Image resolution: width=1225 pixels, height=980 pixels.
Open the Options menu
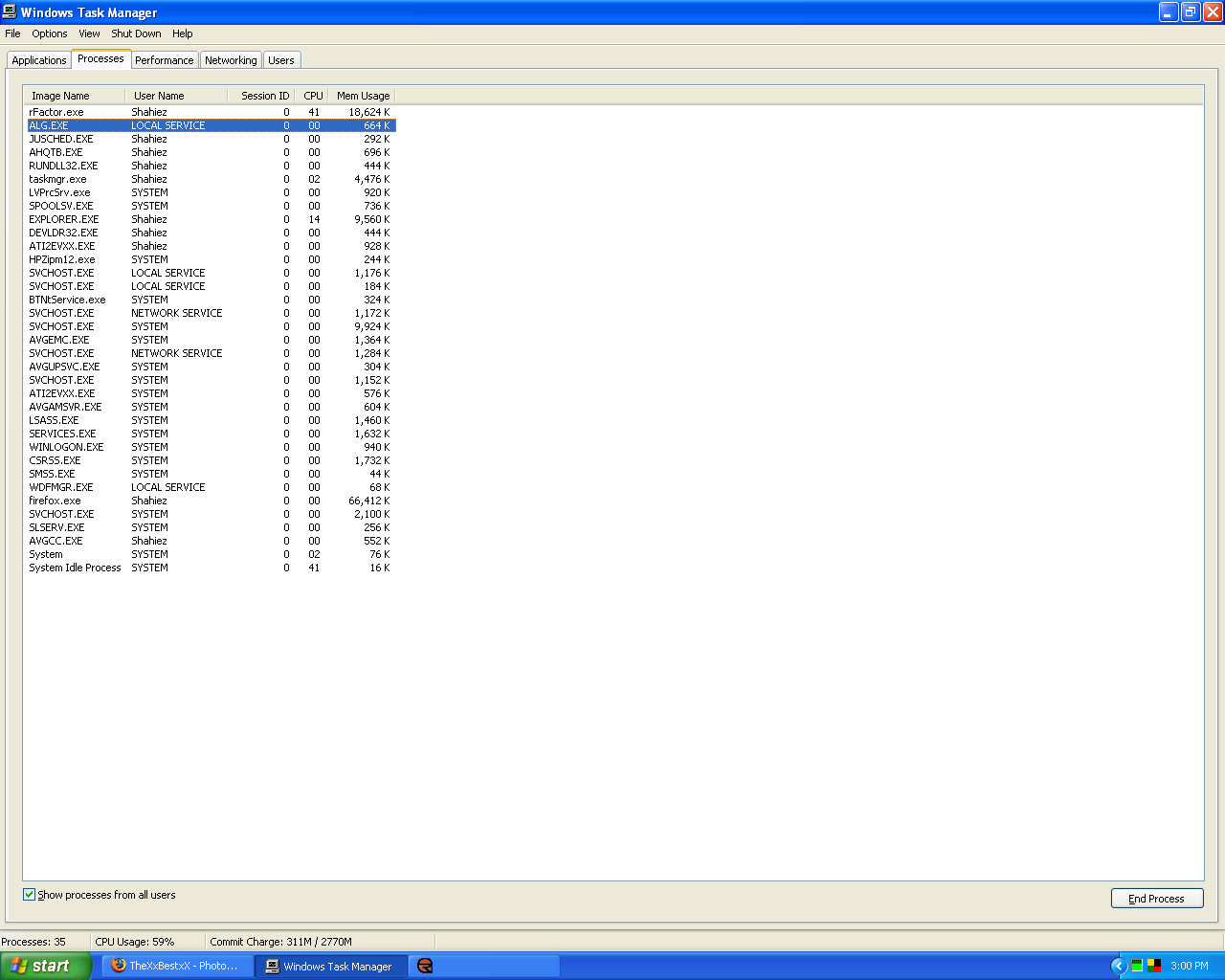click(x=50, y=33)
